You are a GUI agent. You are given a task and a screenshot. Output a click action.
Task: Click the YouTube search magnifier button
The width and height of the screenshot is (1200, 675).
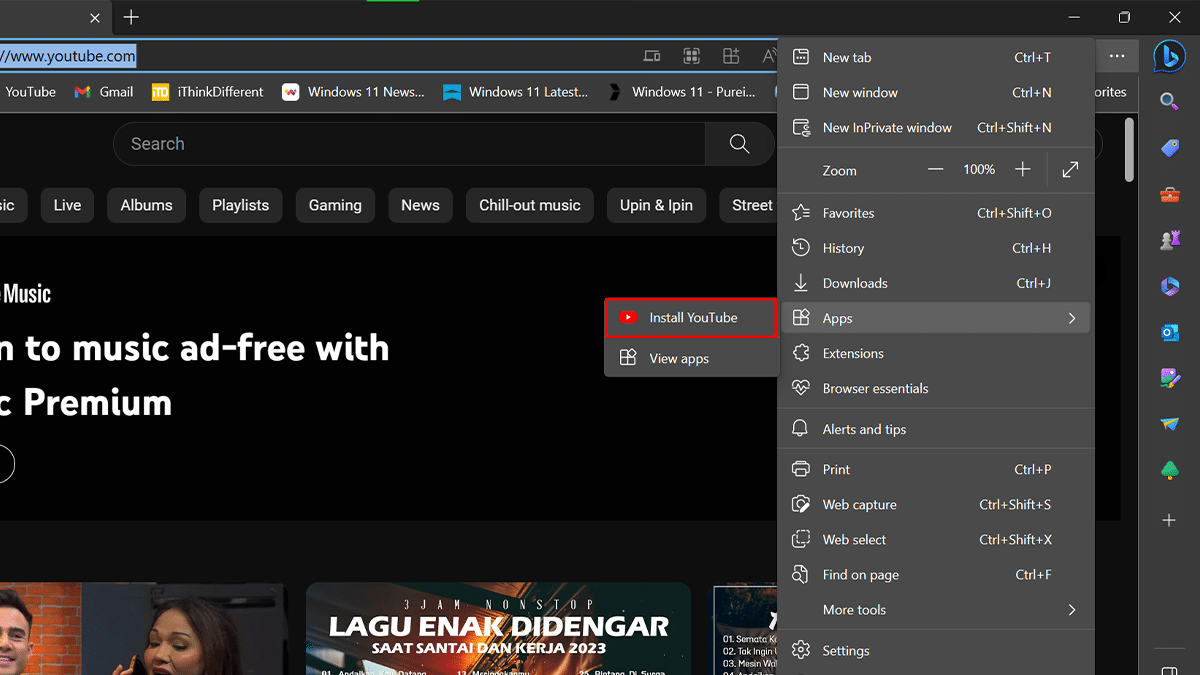739,144
